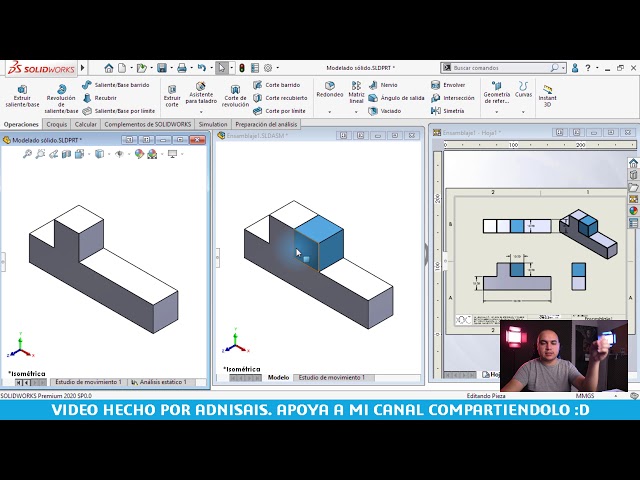Open Geometría de referencia tool

(496, 93)
